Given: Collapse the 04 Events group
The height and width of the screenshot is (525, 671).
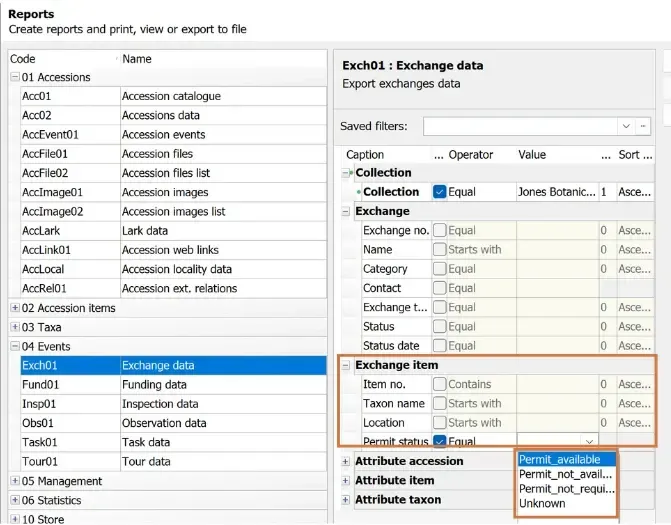Looking at the screenshot, I should (x=15, y=346).
